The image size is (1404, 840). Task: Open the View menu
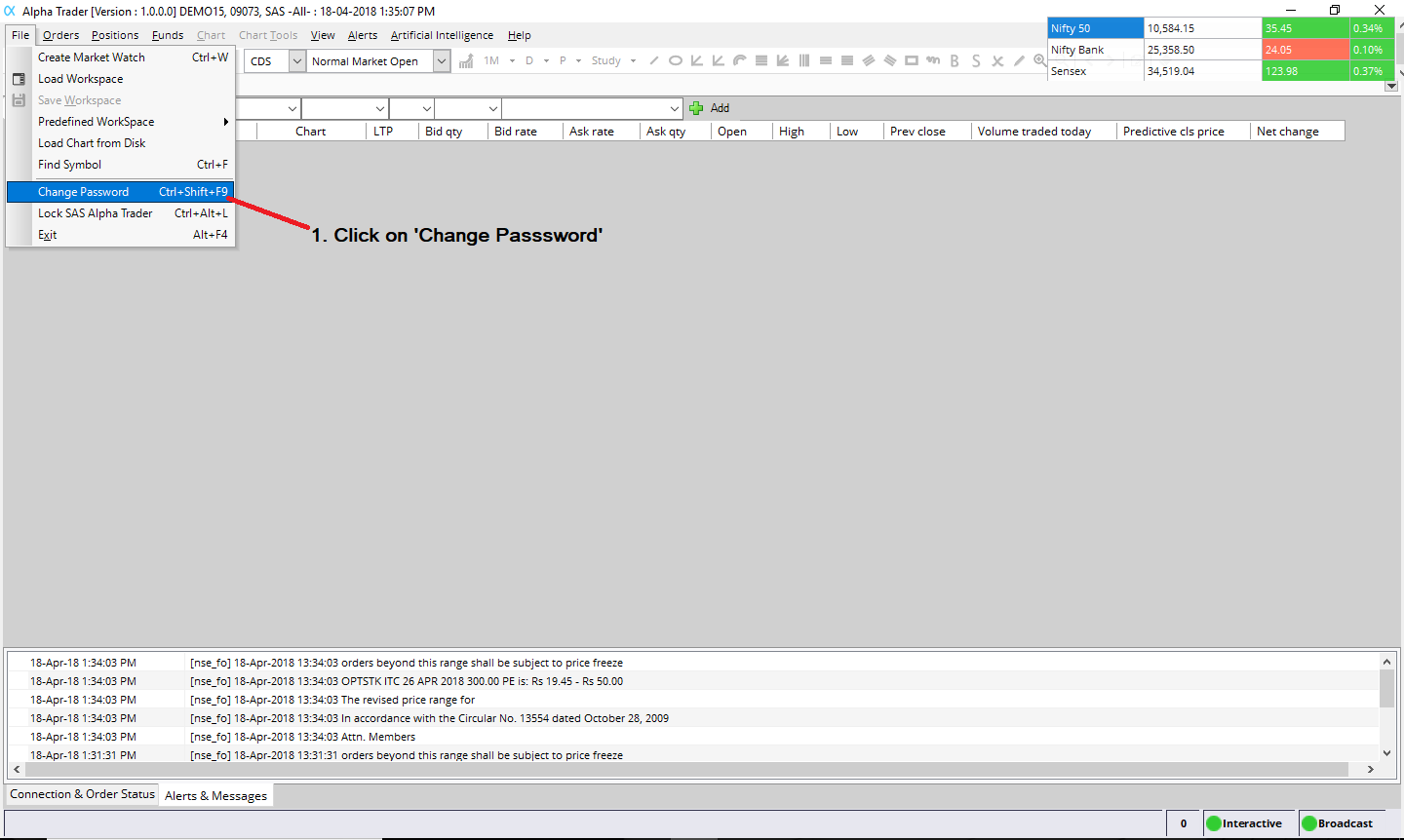tap(323, 35)
